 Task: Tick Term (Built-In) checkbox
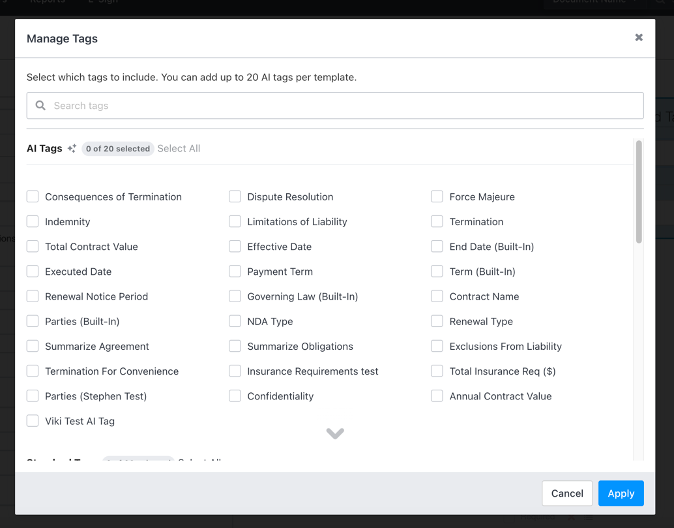(437, 271)
